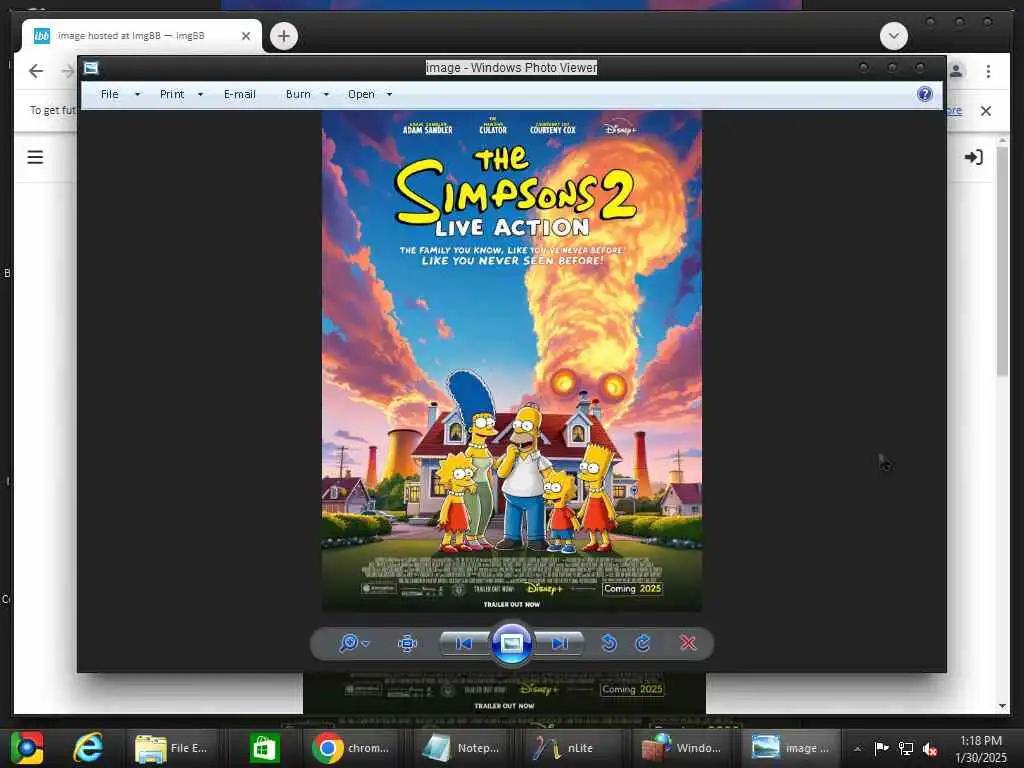Viewport: 1024px width, 768px height.
Task: Switch to Notepad in the taskbar
Action: pyautogui.click(x=461, y=748)
